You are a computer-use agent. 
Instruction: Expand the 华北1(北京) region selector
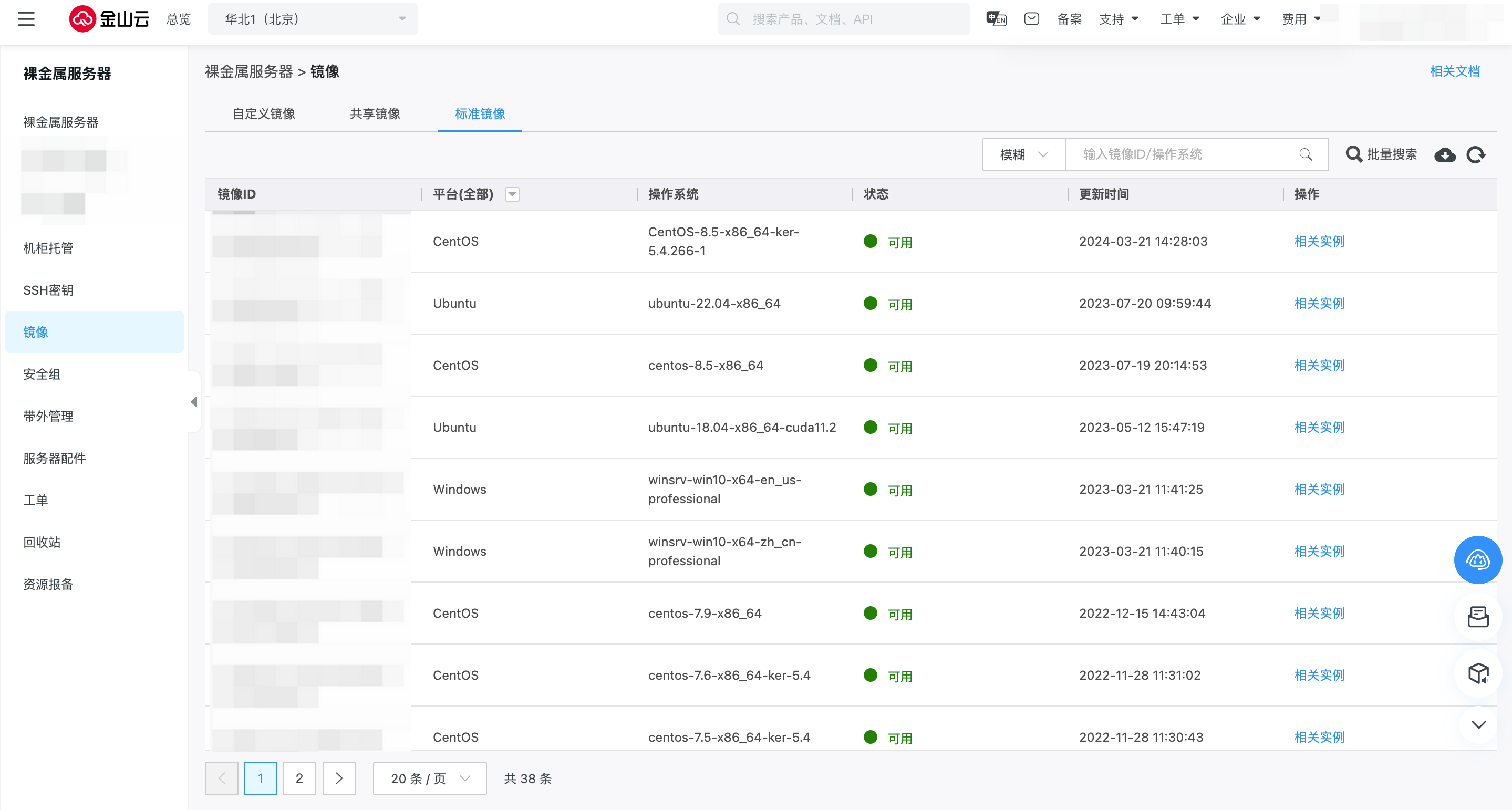click(x=313, y=19)
